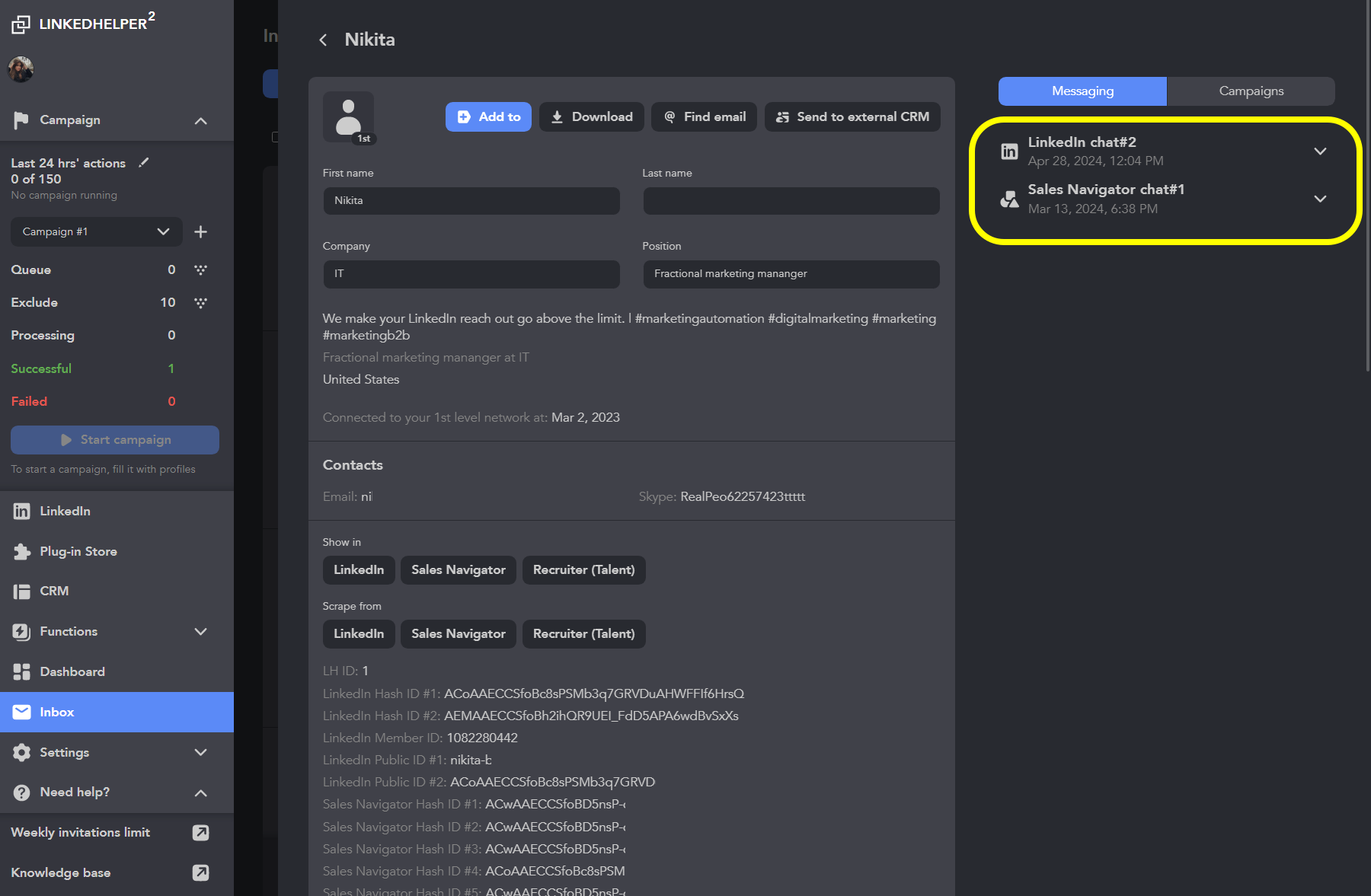Click the profile avatar in the sidebar
The height and width of the screenshot is (896, 1371).
point(21,69)
